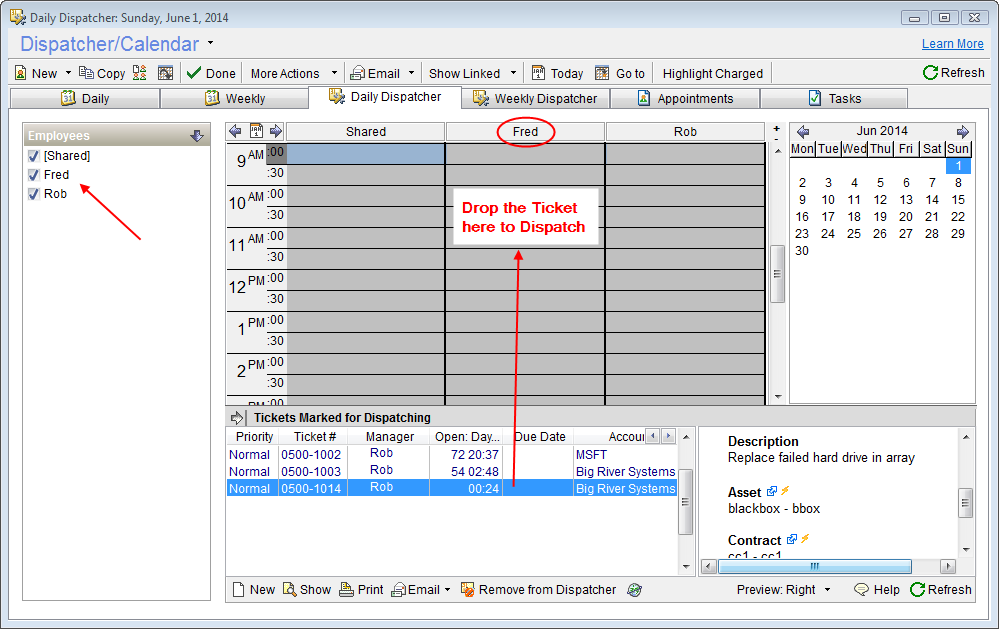Click the plus button above the grid scrollbar

click(777, 128)
